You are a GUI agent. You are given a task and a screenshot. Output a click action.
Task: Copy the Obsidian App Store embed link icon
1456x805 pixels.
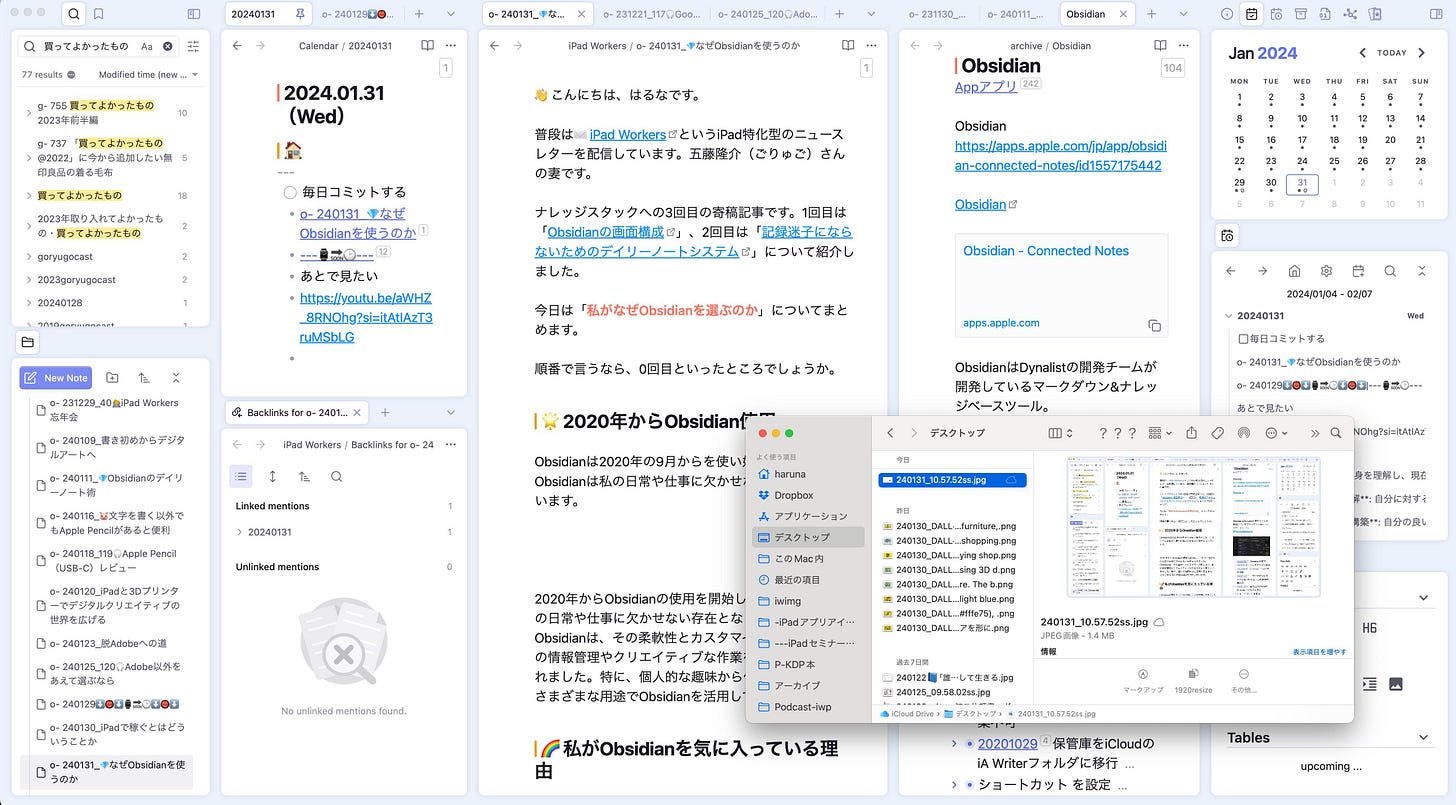[1155, 326]
